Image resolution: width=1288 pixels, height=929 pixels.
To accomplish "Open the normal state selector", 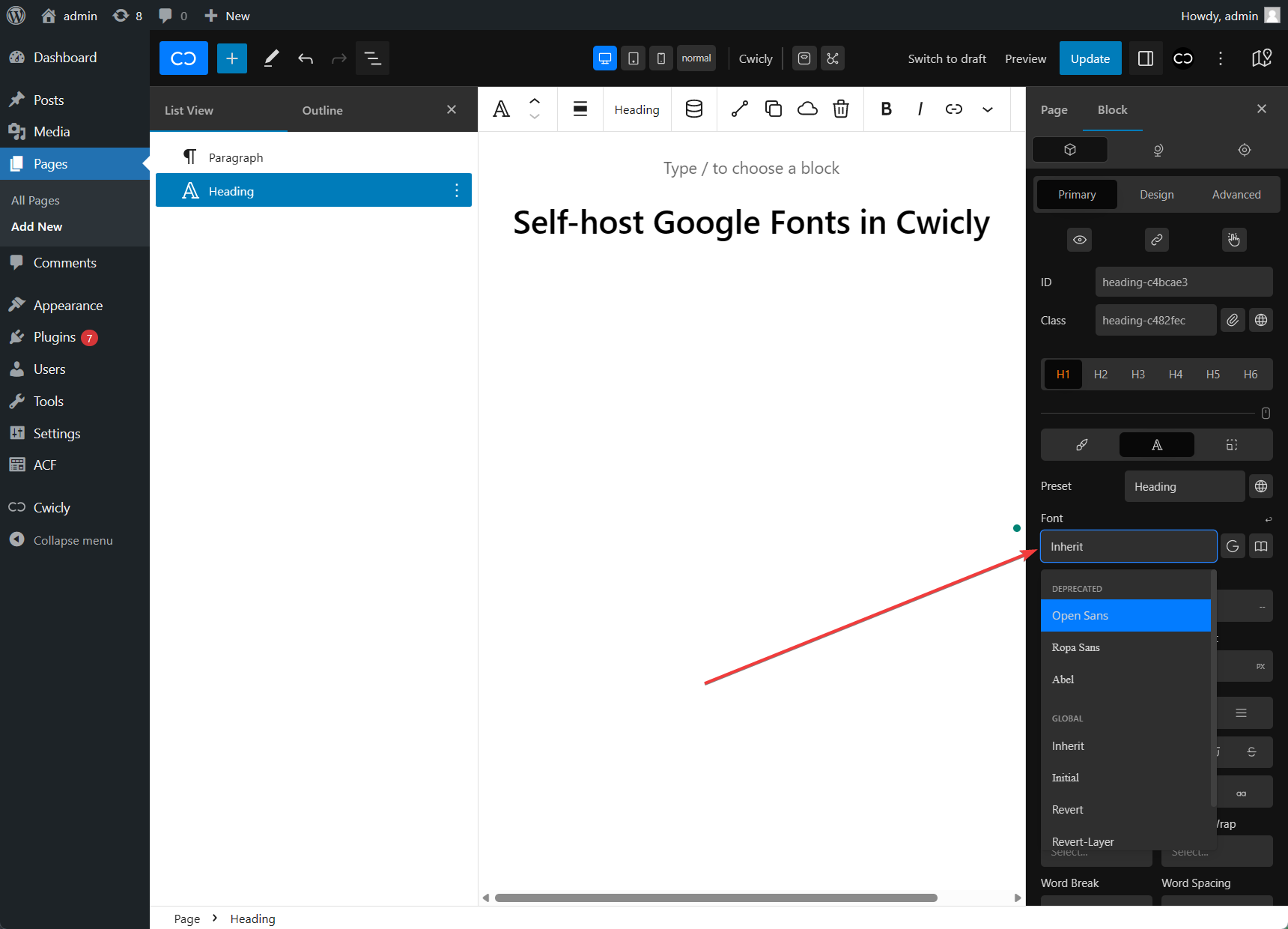I will tap(696, 58).
